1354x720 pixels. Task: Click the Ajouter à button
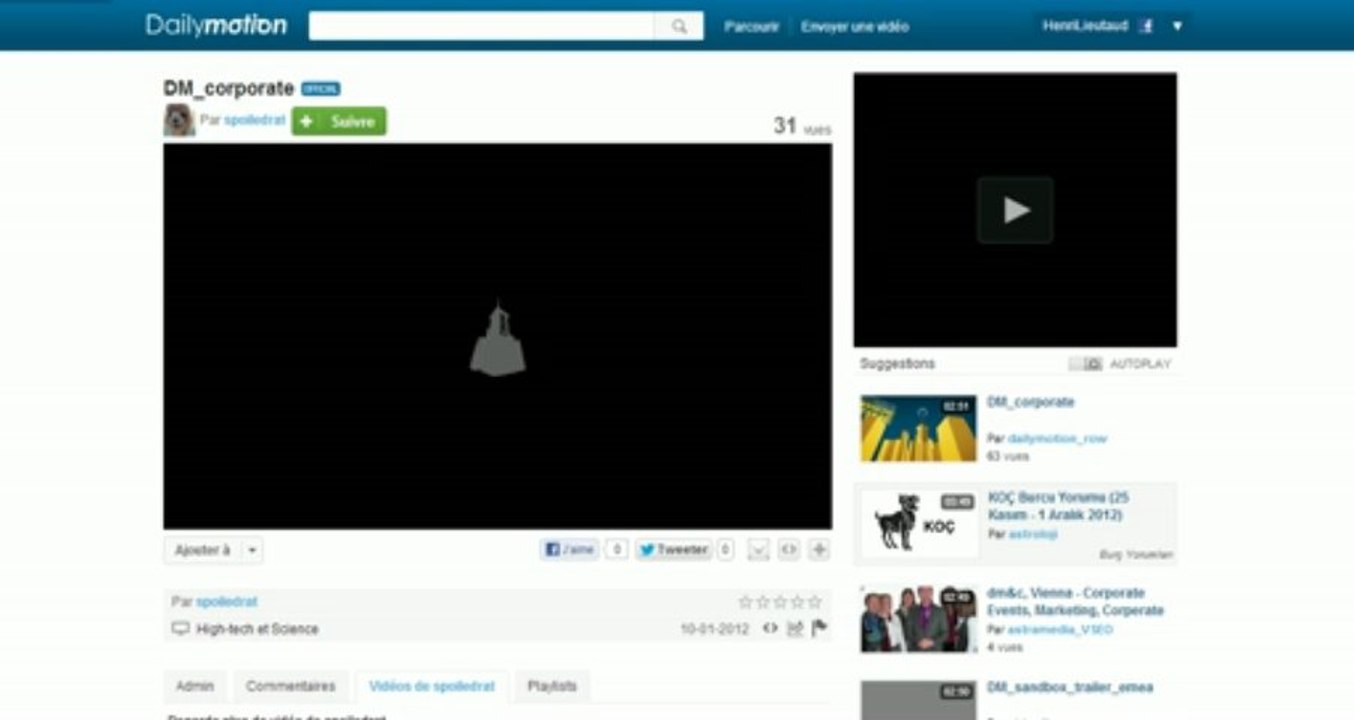[202, 550]
